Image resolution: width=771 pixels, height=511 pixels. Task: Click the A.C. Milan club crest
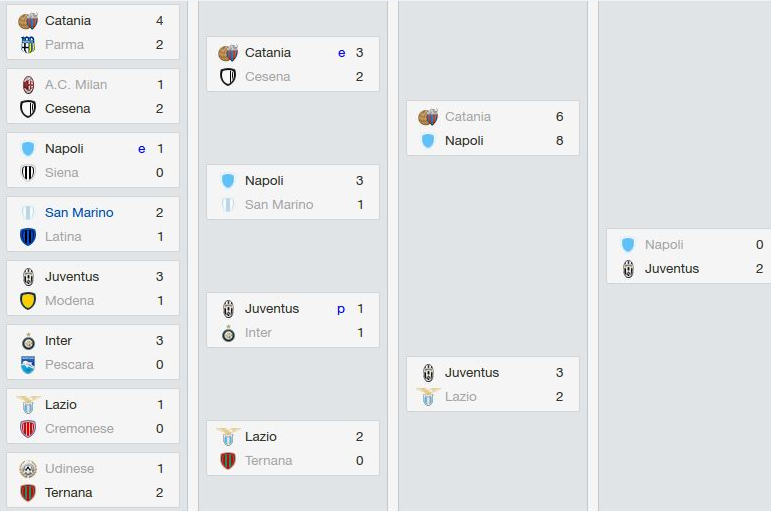(28, 85)
